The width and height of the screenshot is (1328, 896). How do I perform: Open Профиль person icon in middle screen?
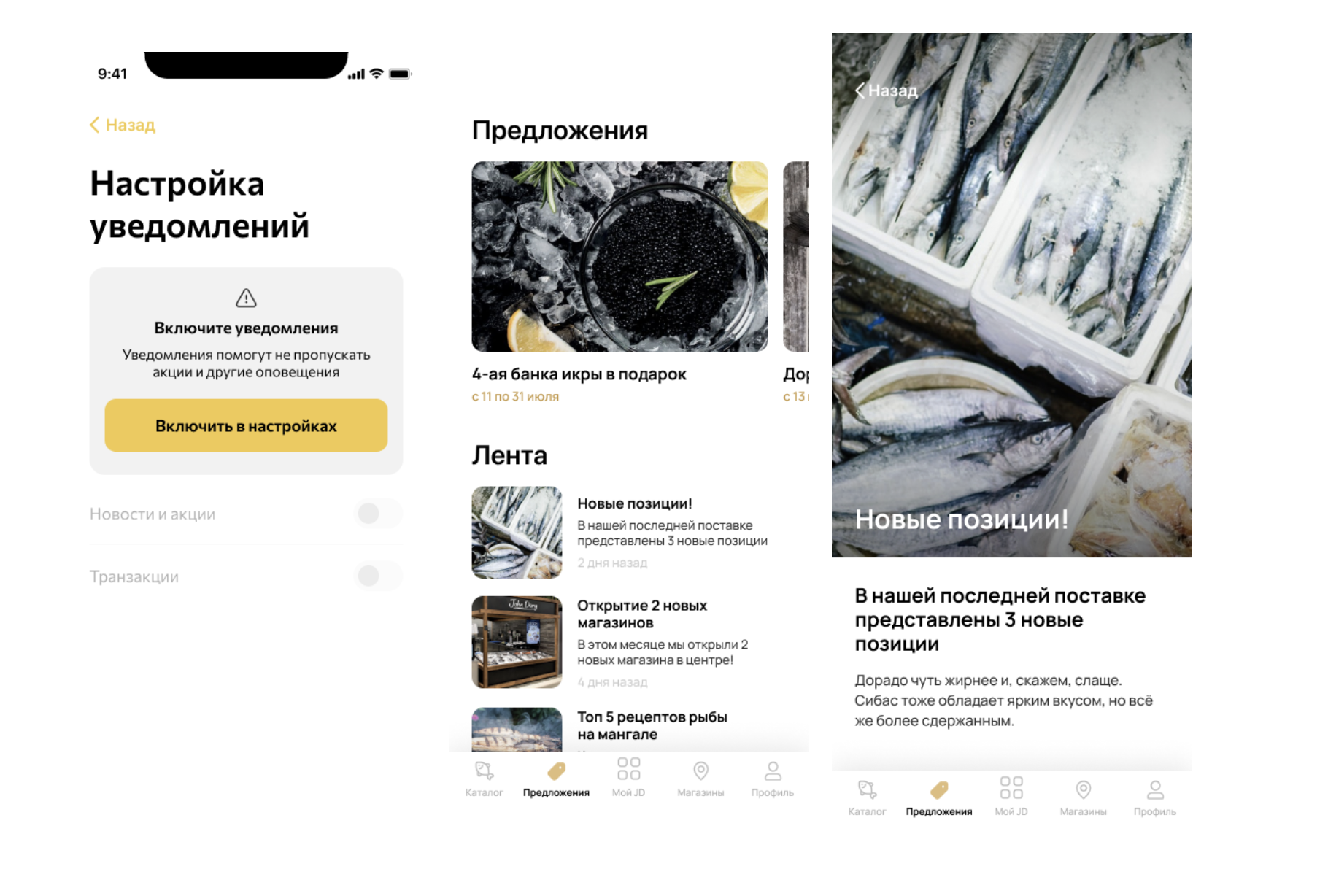pyautogui.click(x=773, y=771)
